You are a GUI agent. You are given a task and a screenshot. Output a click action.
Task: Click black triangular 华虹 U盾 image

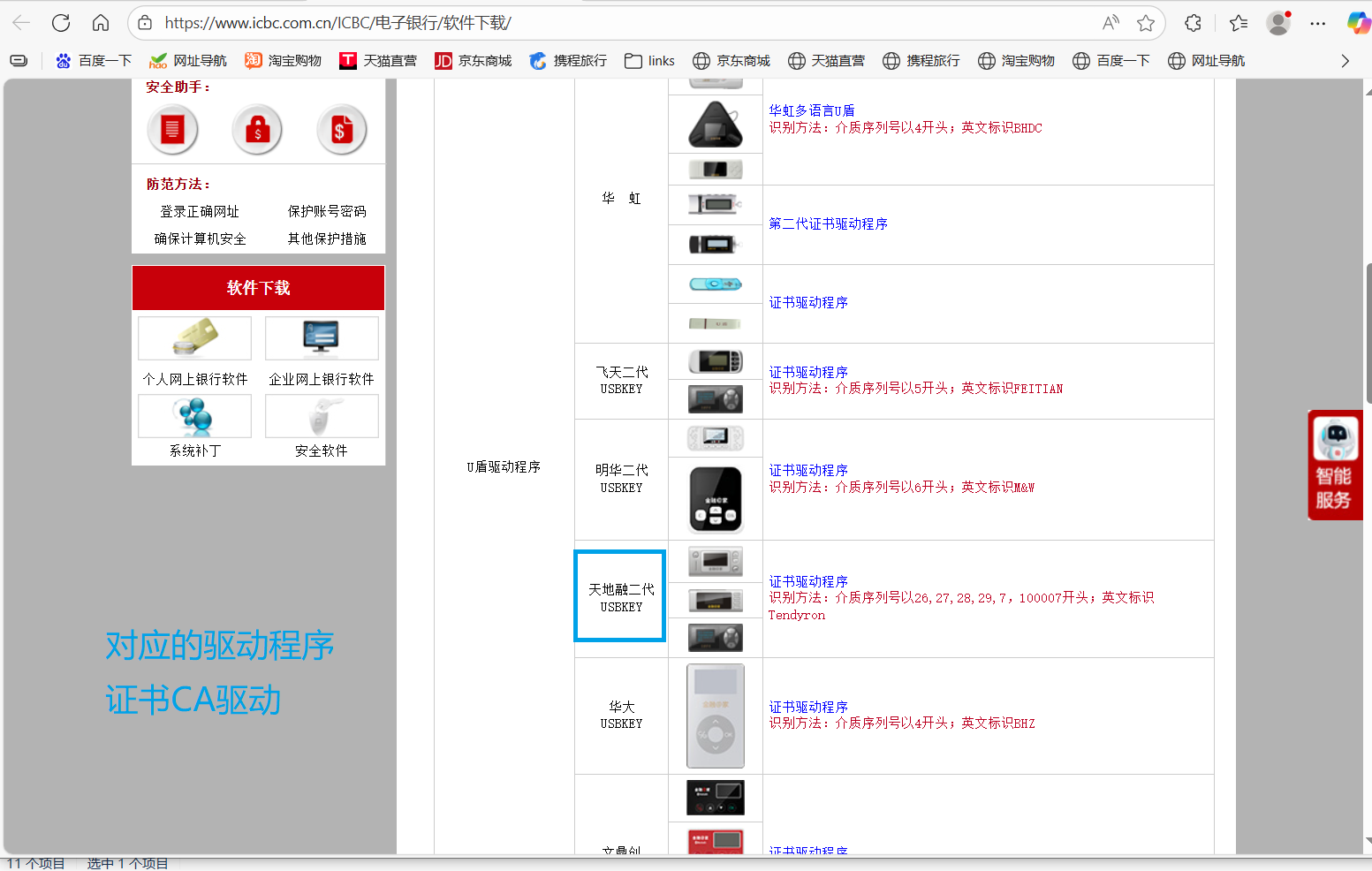pyautogui.click(x=716, y=125)
